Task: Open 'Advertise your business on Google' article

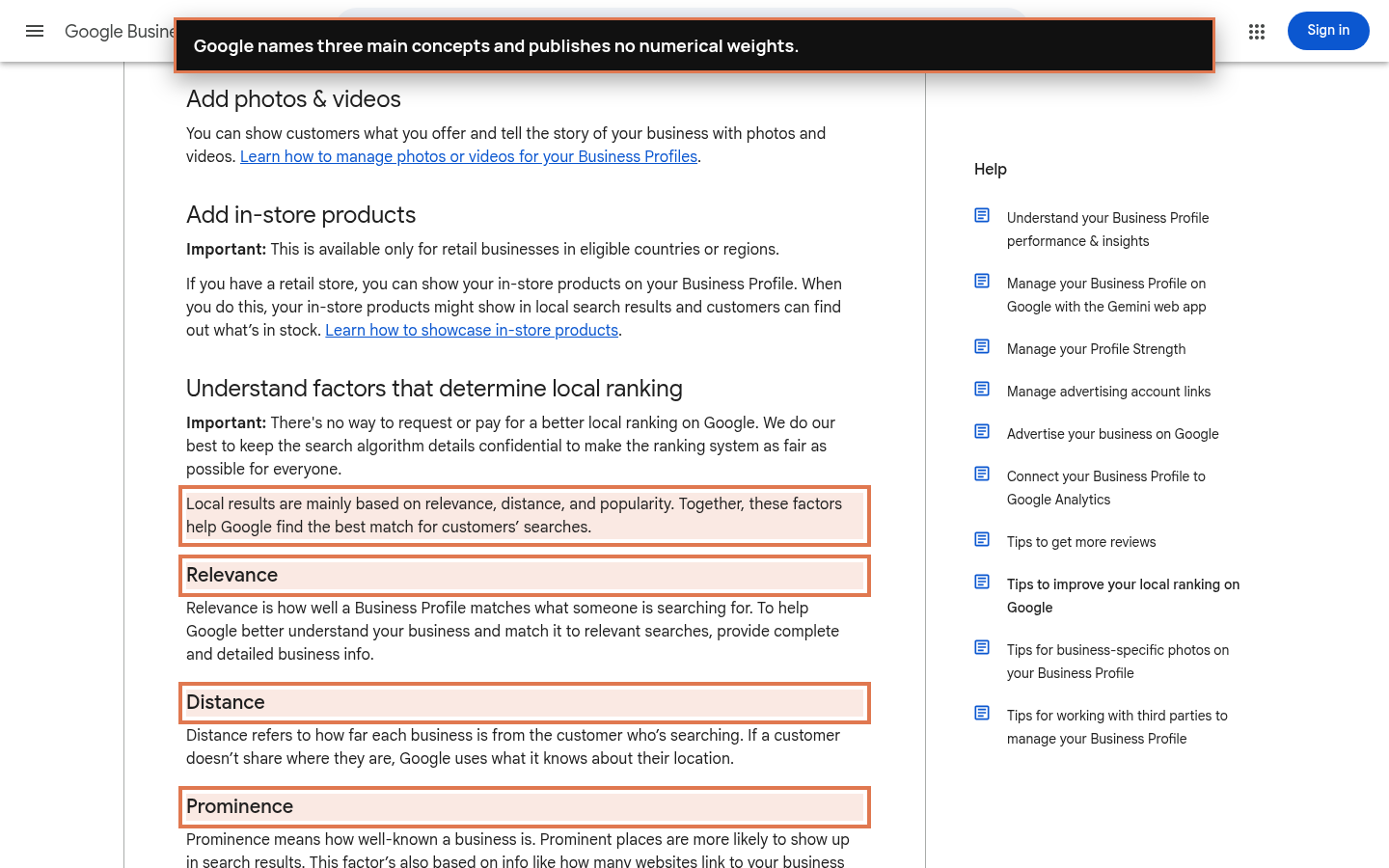Action: pos(1112,434)
